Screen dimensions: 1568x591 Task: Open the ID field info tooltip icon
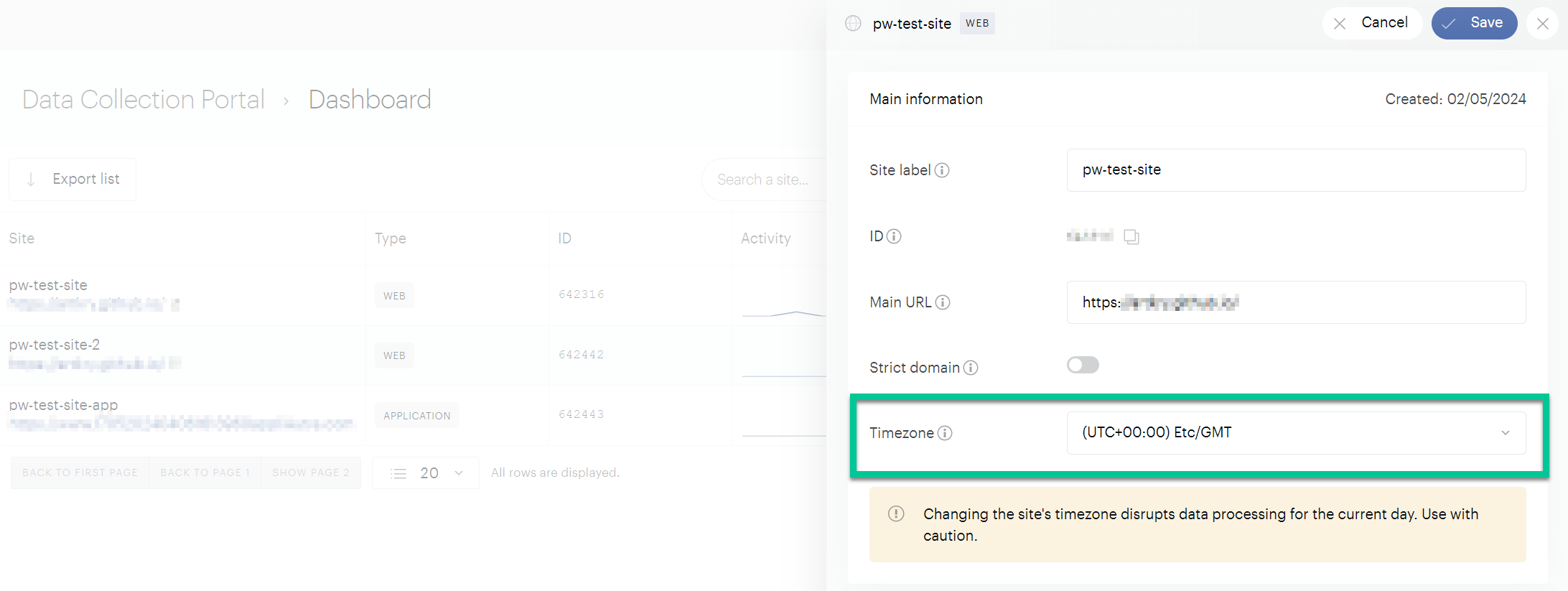(x=894, y=236)
